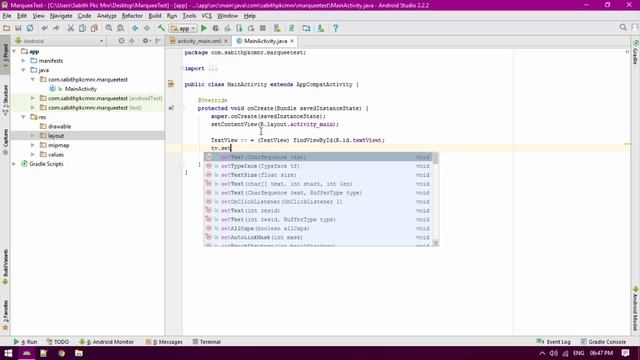Open the Build menu
Screen dimensions: 640x360
(155, 16)
